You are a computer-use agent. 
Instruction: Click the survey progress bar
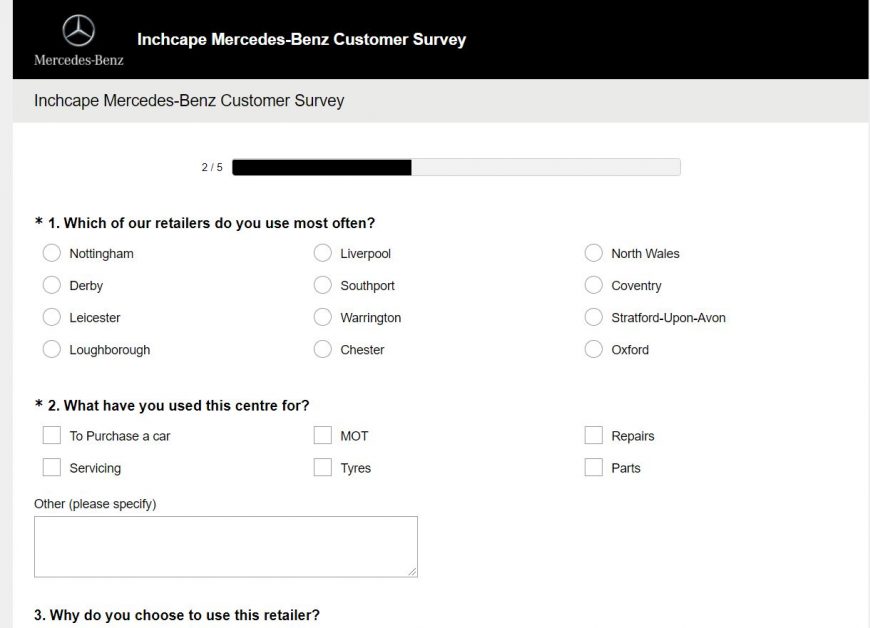[x=456, y=167]
